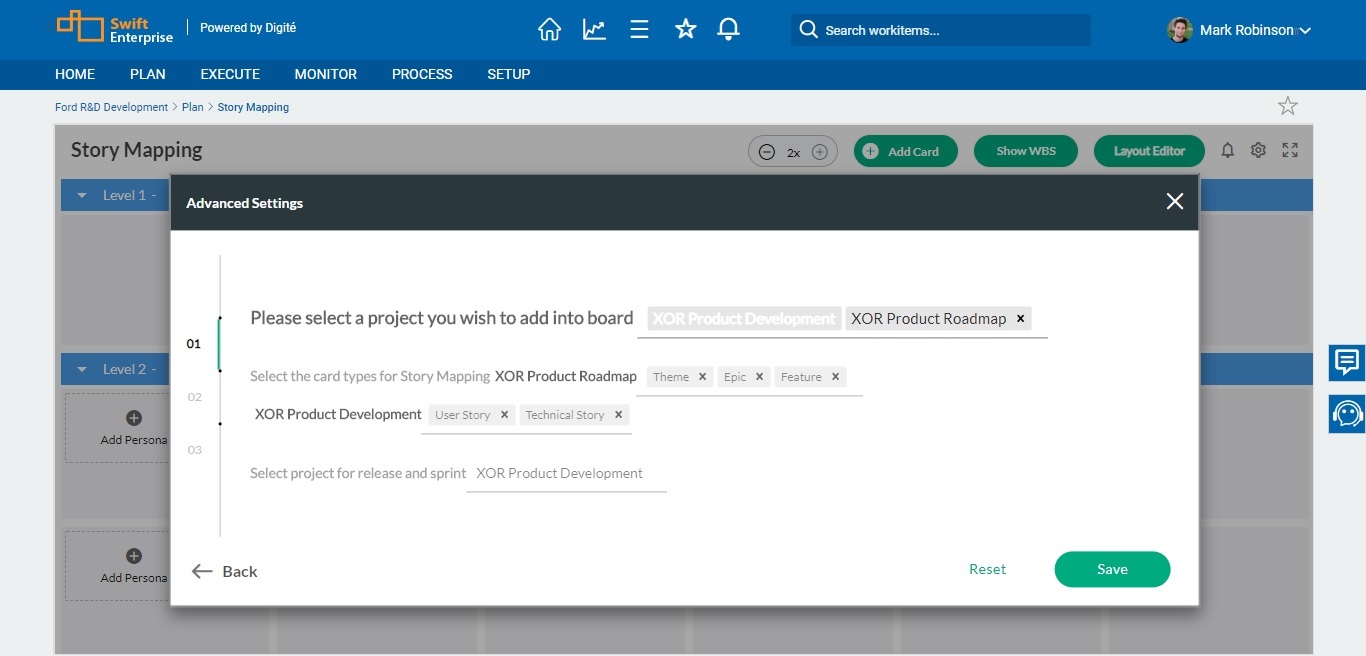Open the analytics chart icon

point(594,30)
